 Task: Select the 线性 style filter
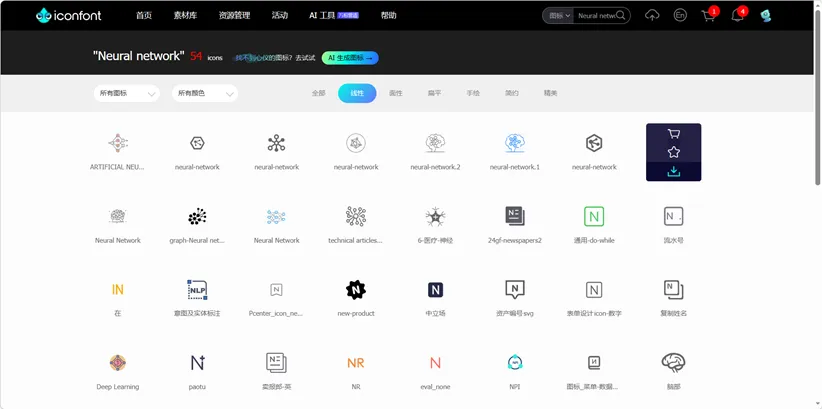click(357, 93)
